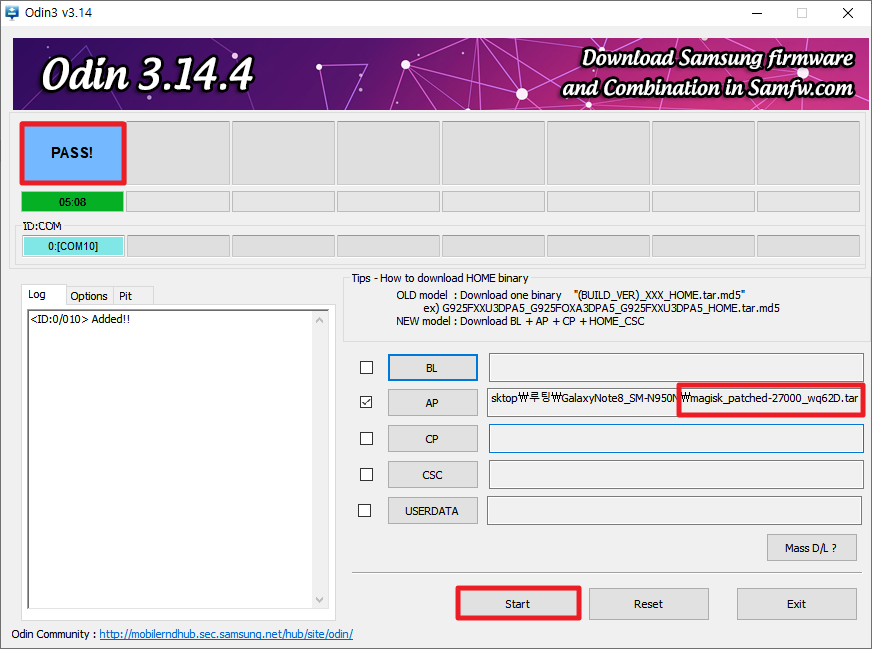Enable the CP checkbox
Viewport: 872px width, 649px height.
[366, 439]
